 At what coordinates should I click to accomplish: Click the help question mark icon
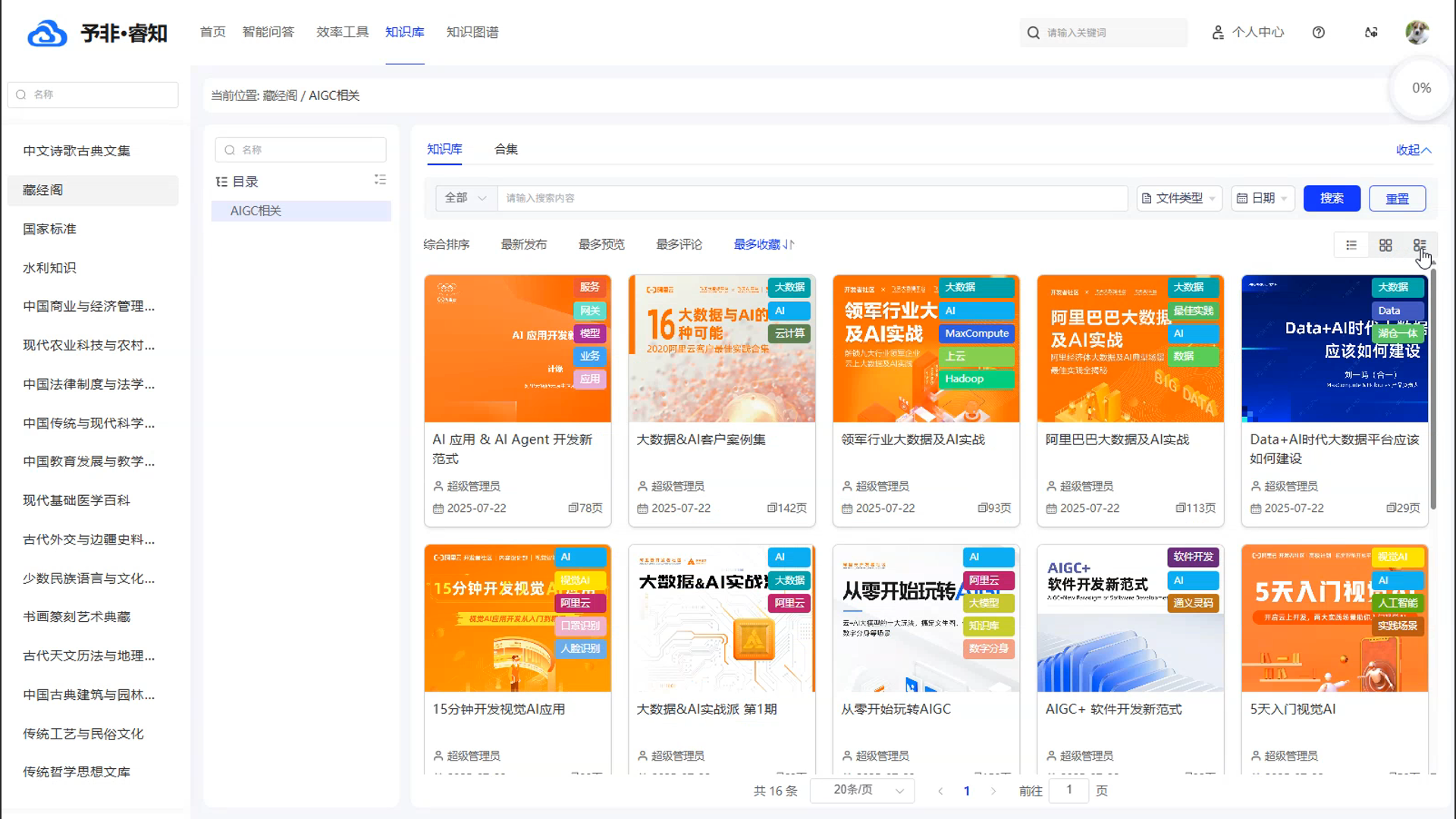(x=1319, y=33)
